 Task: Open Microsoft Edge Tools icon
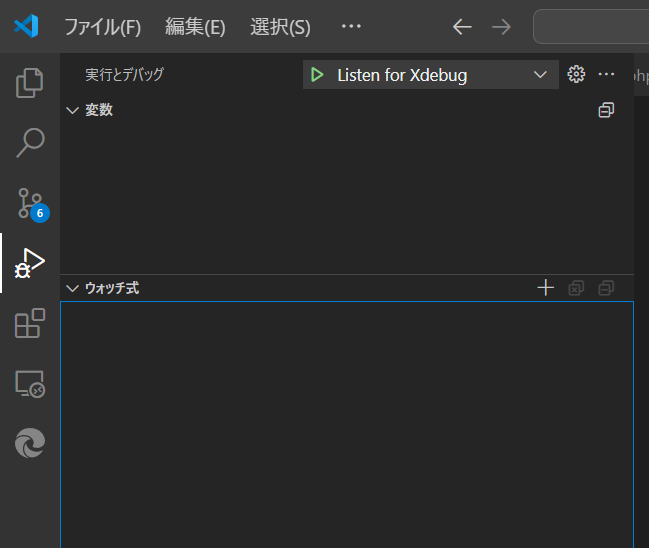point(30,443)
